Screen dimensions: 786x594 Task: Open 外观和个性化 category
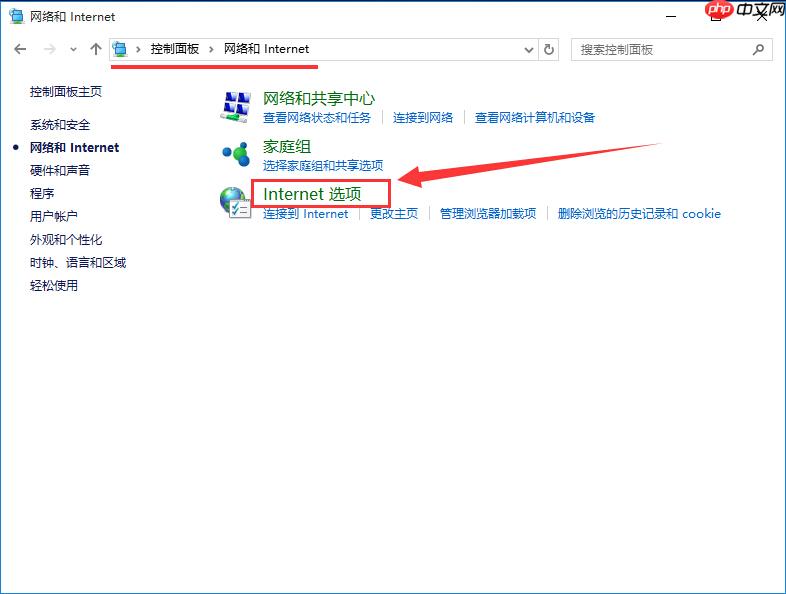click(66, 240)
